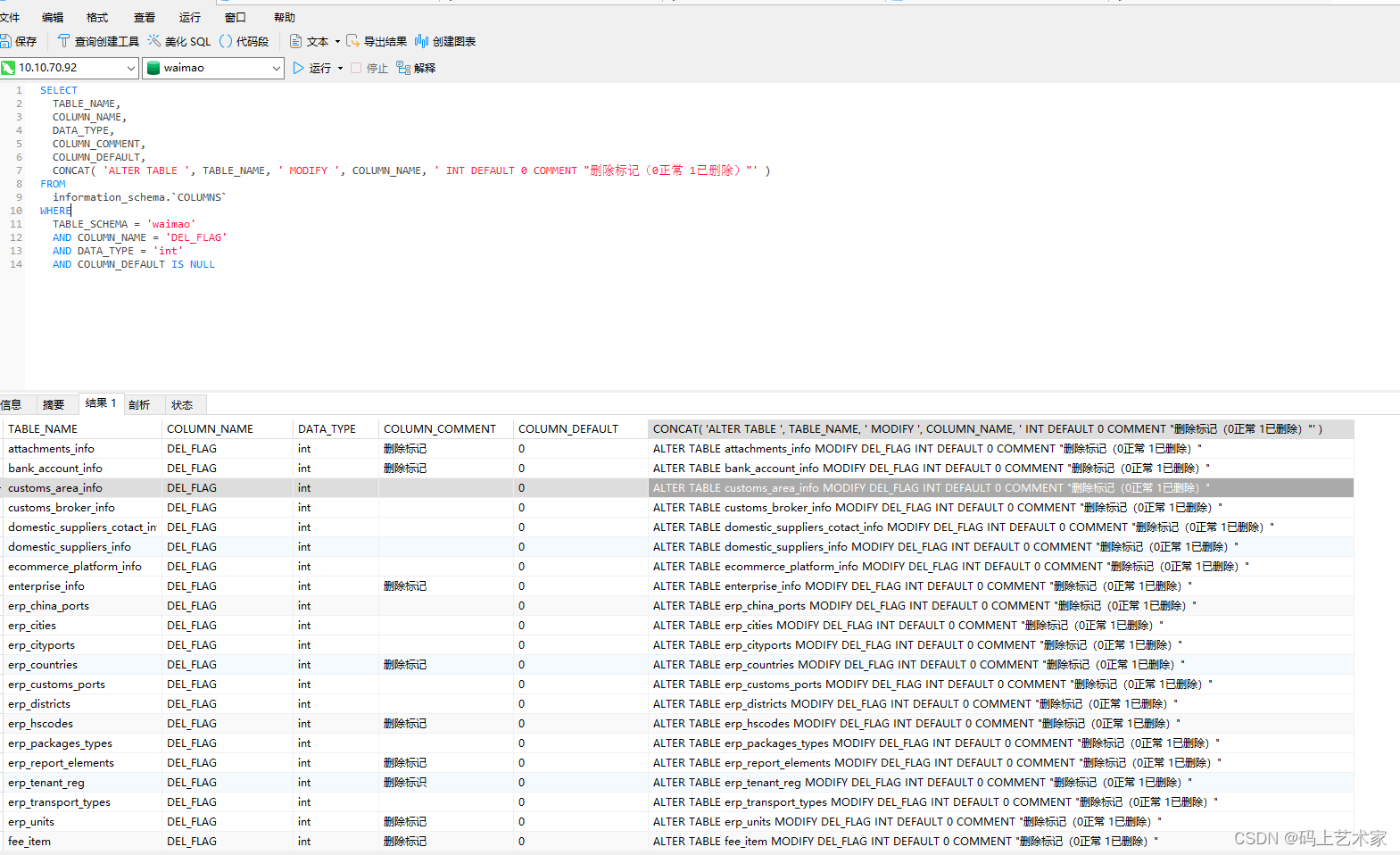Run the query with 运行 button
1400x855 pixels.
pyautogui.click(x=311, y=68)
